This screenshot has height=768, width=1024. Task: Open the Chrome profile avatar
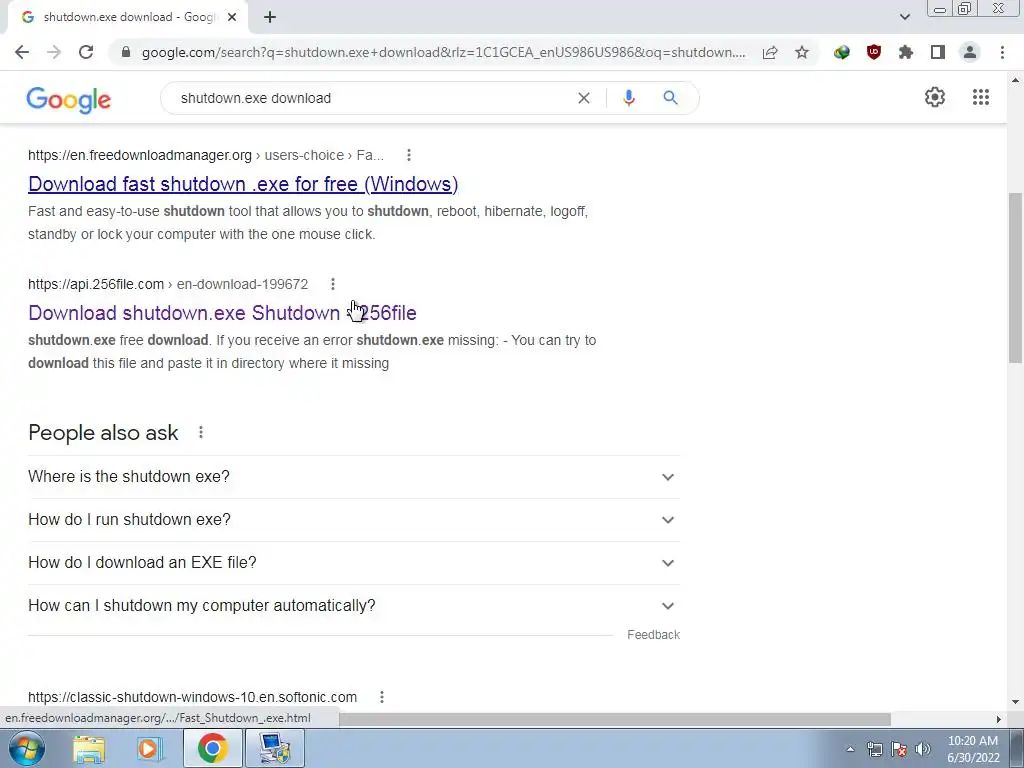click(970, 52)
